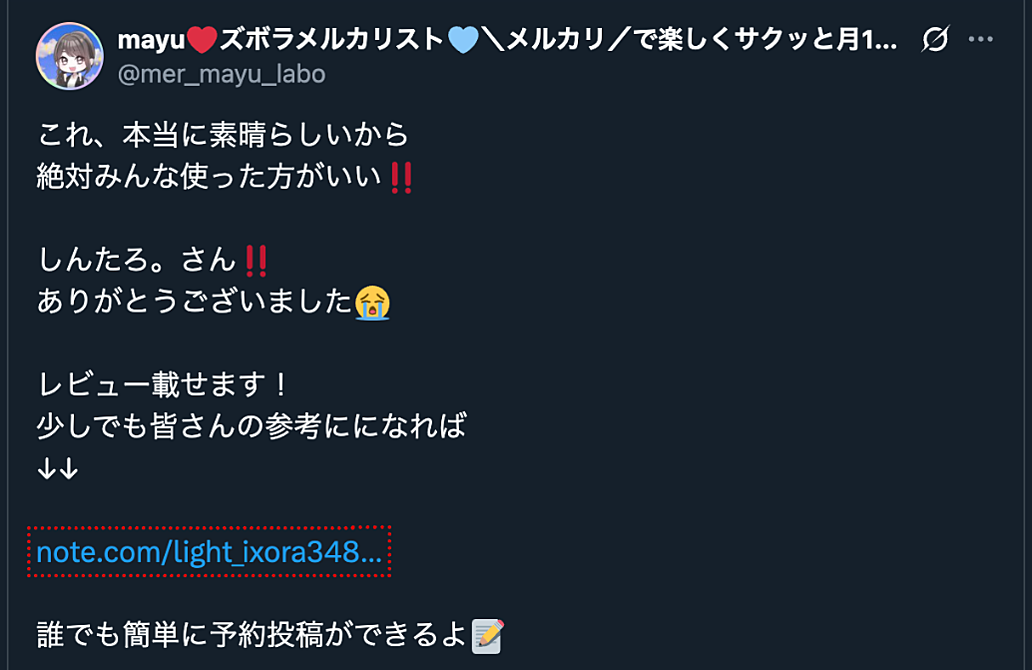Click the crying face emoji
1032x670 pixels.
pos(373,303)
